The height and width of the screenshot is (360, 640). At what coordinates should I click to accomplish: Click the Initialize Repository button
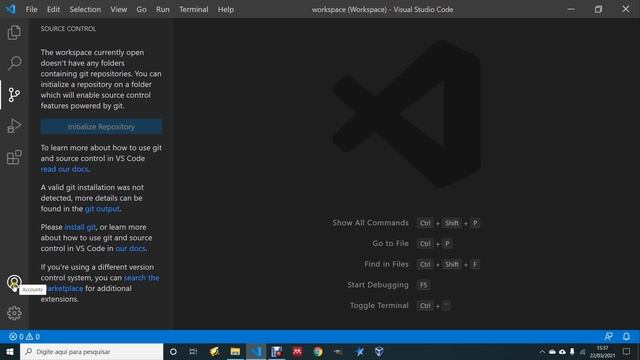(x=101, y=127)
